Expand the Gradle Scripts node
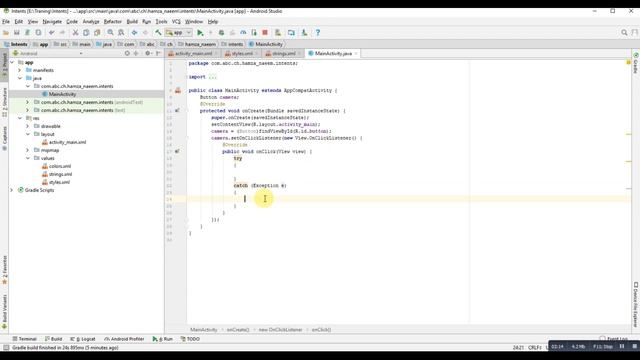The width and height of the screenshot is (640, 360). 12,190
